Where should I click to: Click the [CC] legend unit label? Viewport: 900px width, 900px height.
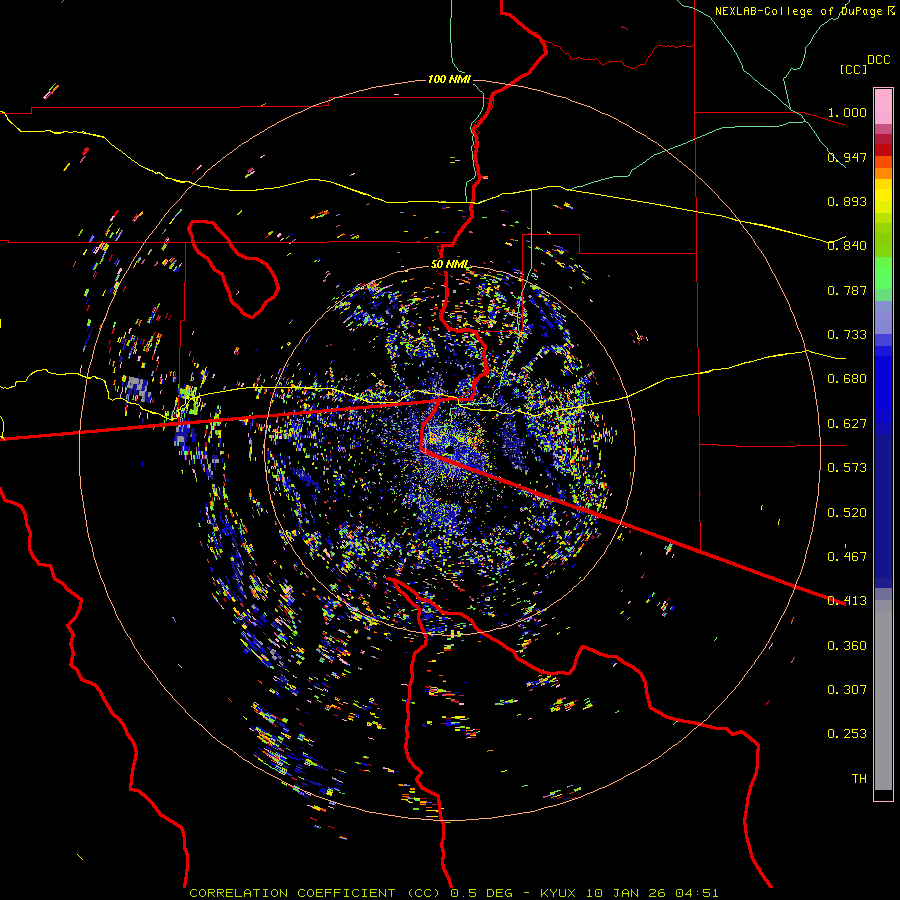[x=854, y=69]
